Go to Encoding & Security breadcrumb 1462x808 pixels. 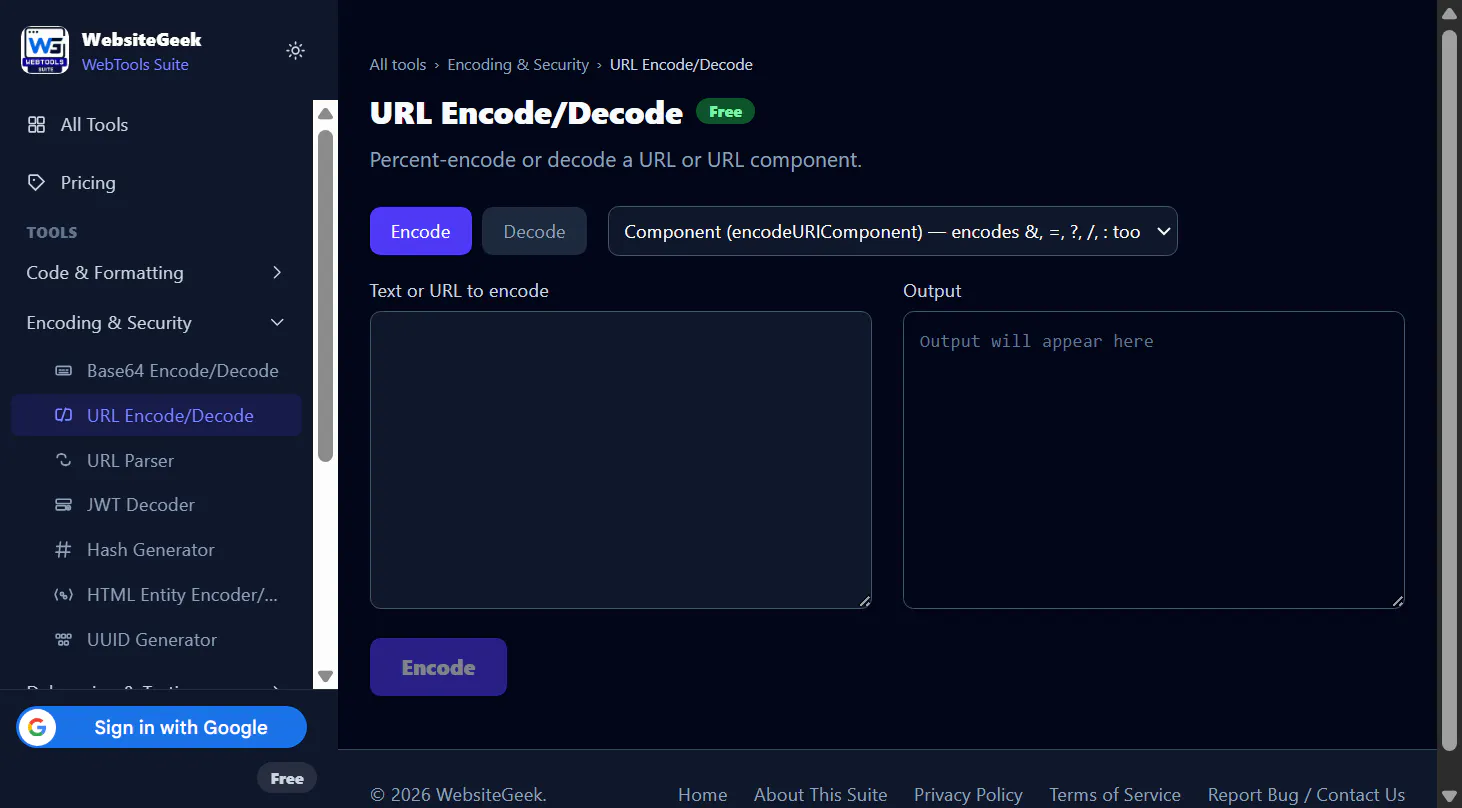[518, 64]
